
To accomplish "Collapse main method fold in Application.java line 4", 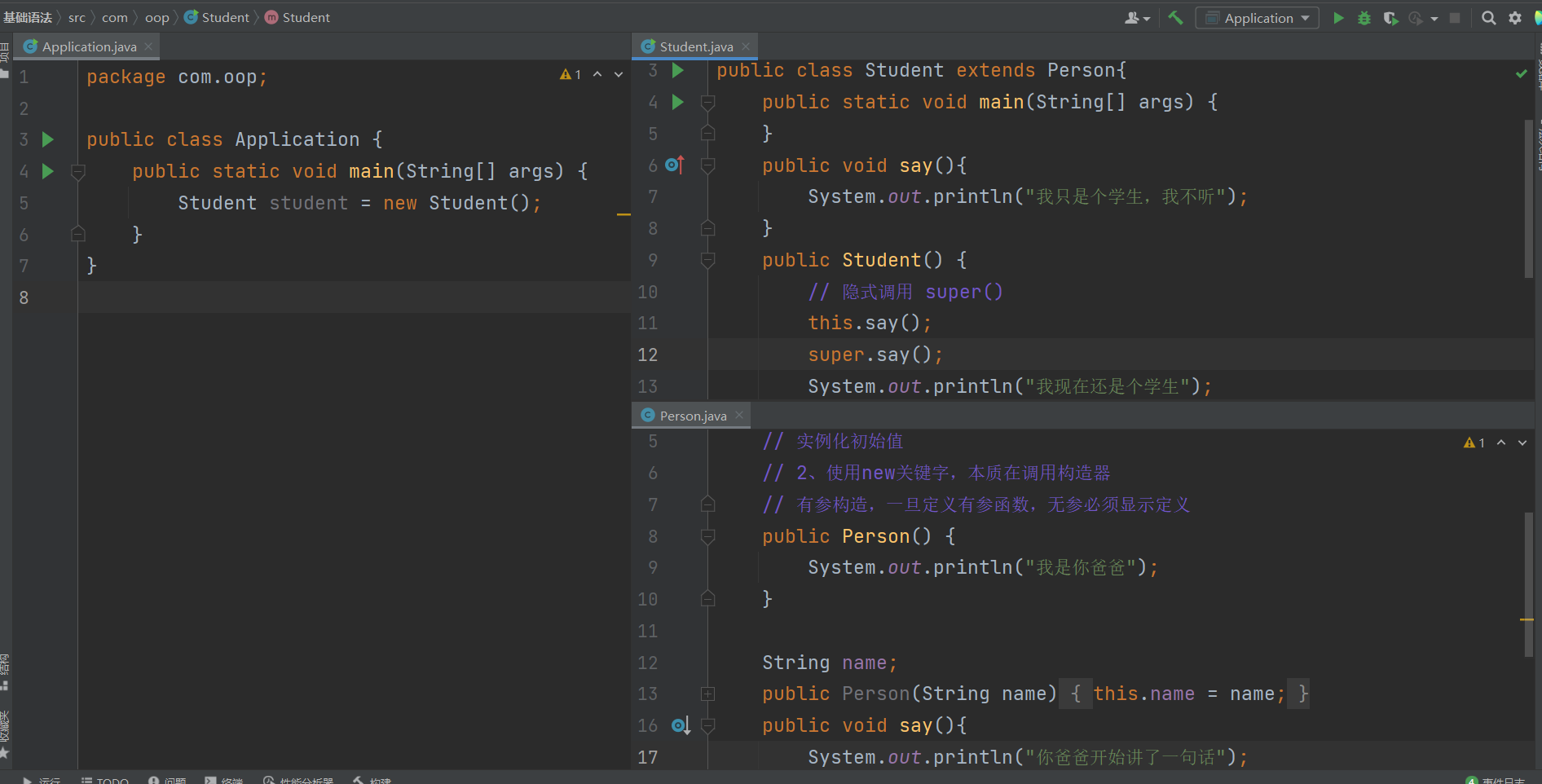I will click(x=78, y=172).
